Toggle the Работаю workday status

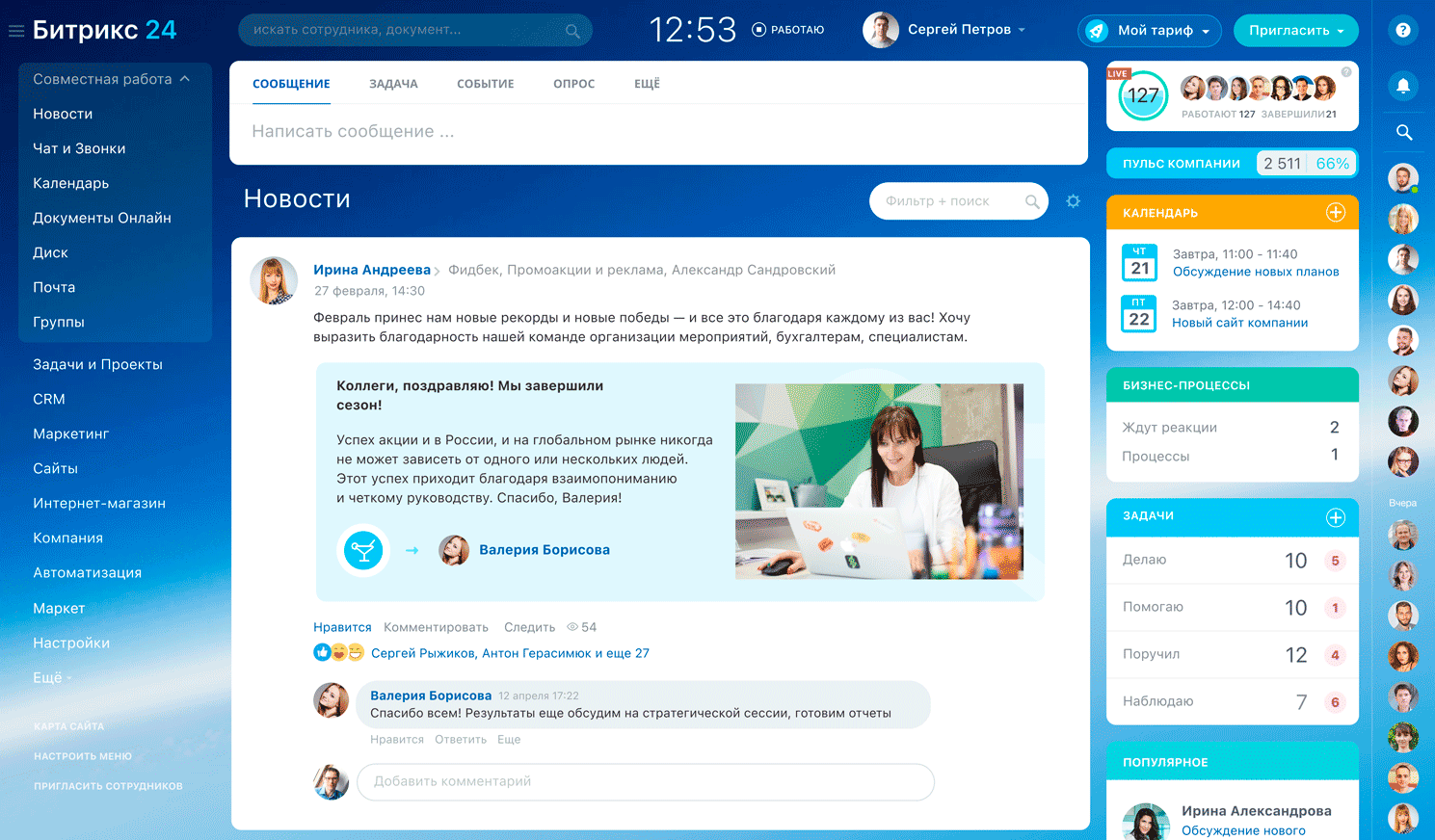click(787, 30)
